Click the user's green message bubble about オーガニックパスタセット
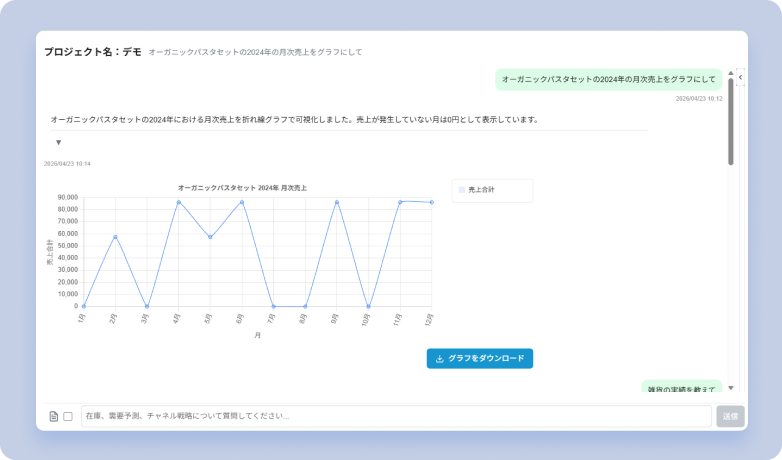 (x=608, y=79)
